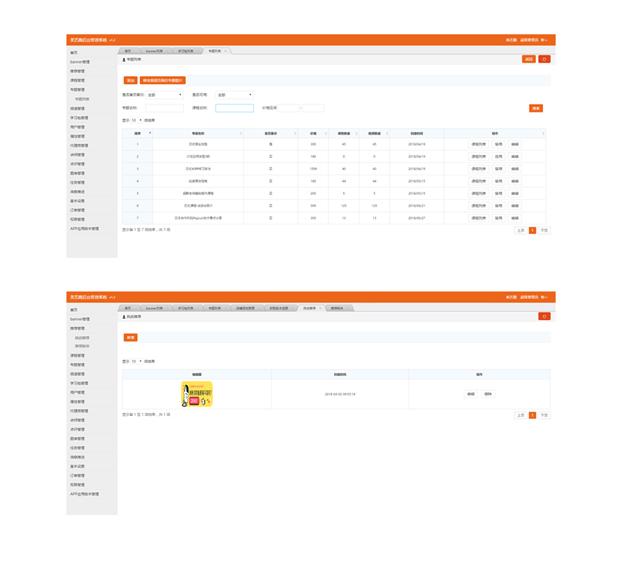Screen dimensions: 620x564
Task: Click page '1' in the lower pagination
Action: click(532, 415)
